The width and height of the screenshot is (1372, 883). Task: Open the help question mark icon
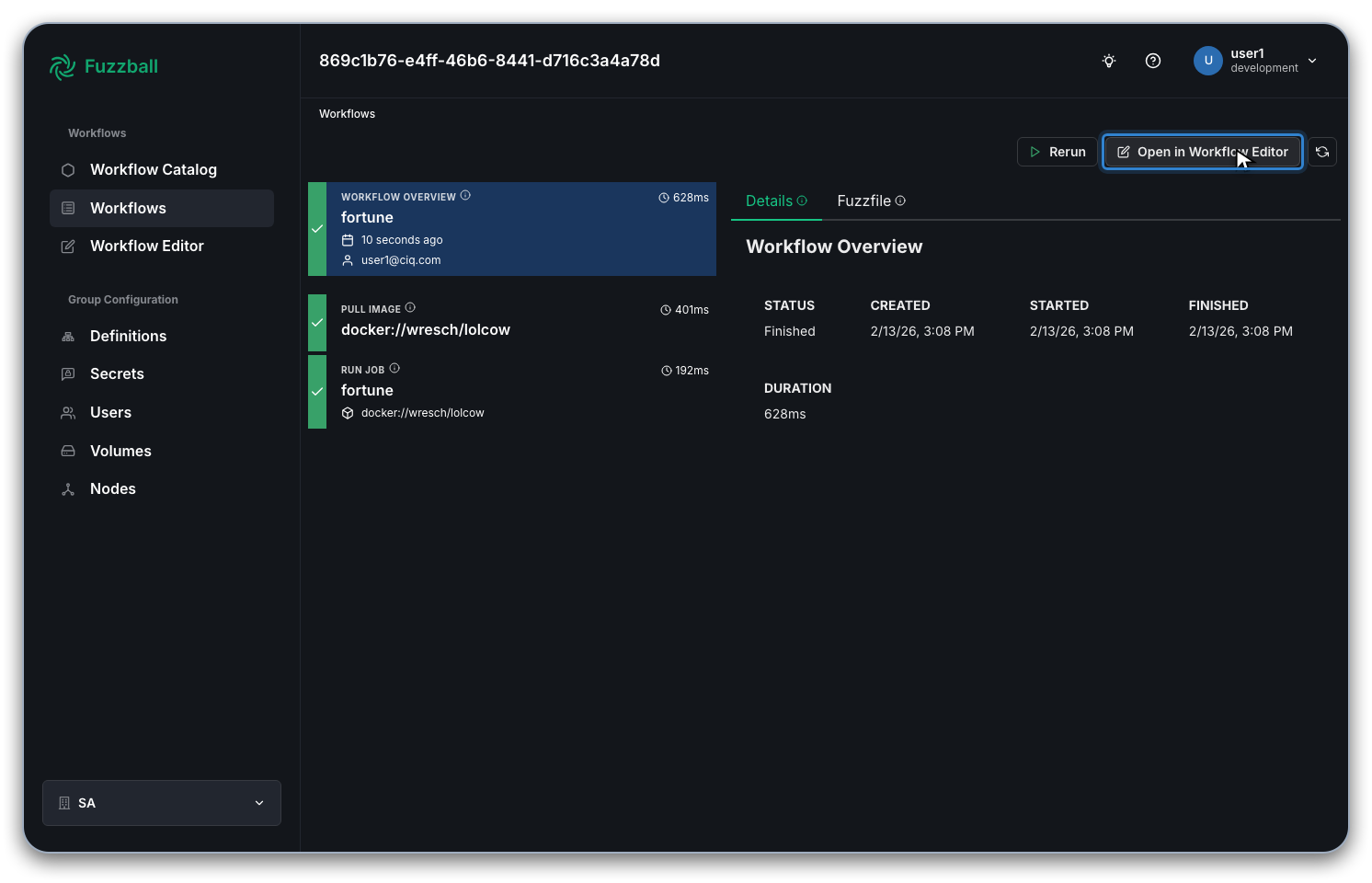pyautogui.click(x=1153, y=61)
